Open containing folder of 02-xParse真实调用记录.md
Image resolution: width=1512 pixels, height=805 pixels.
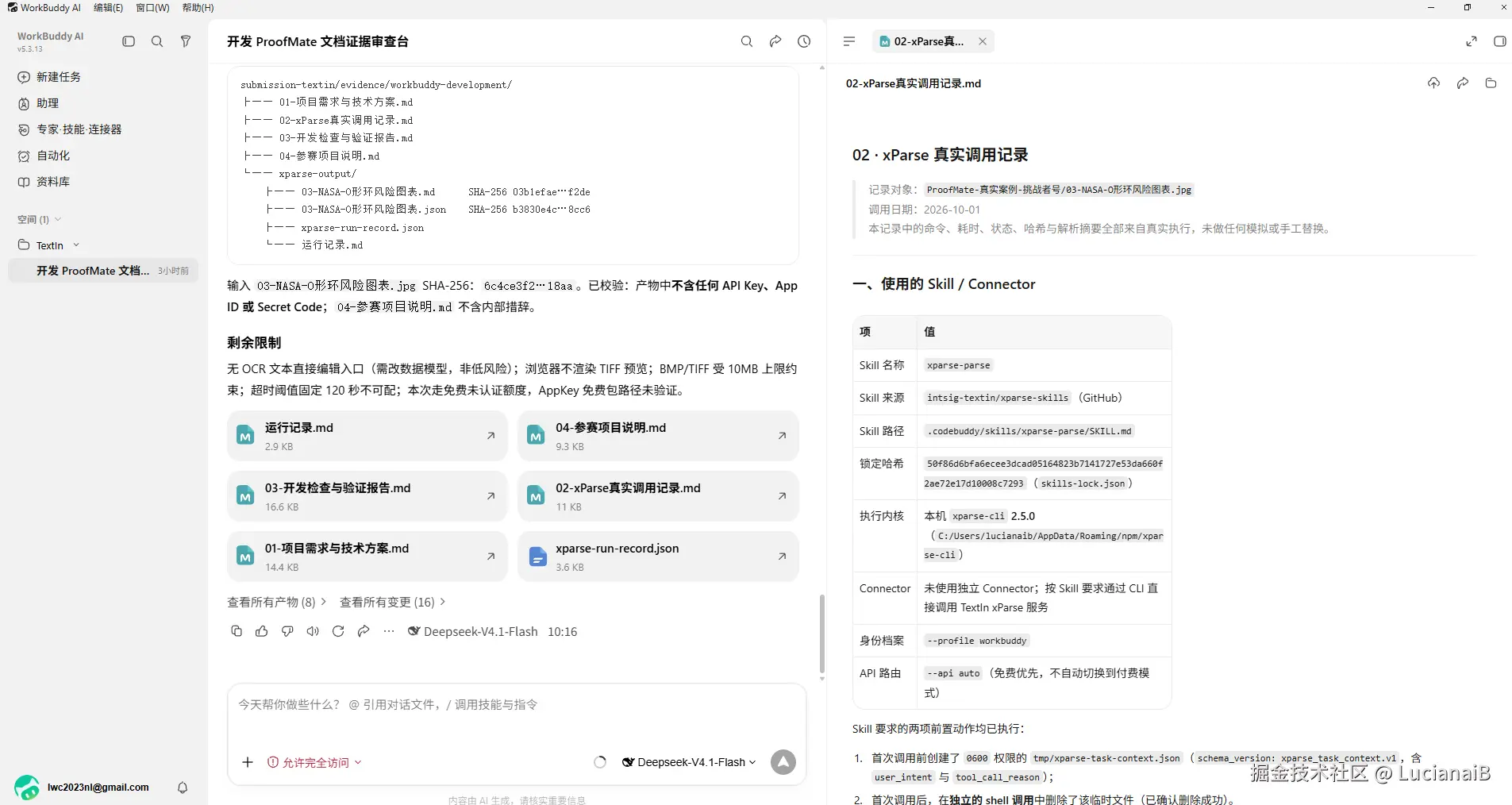point(1491,83)
